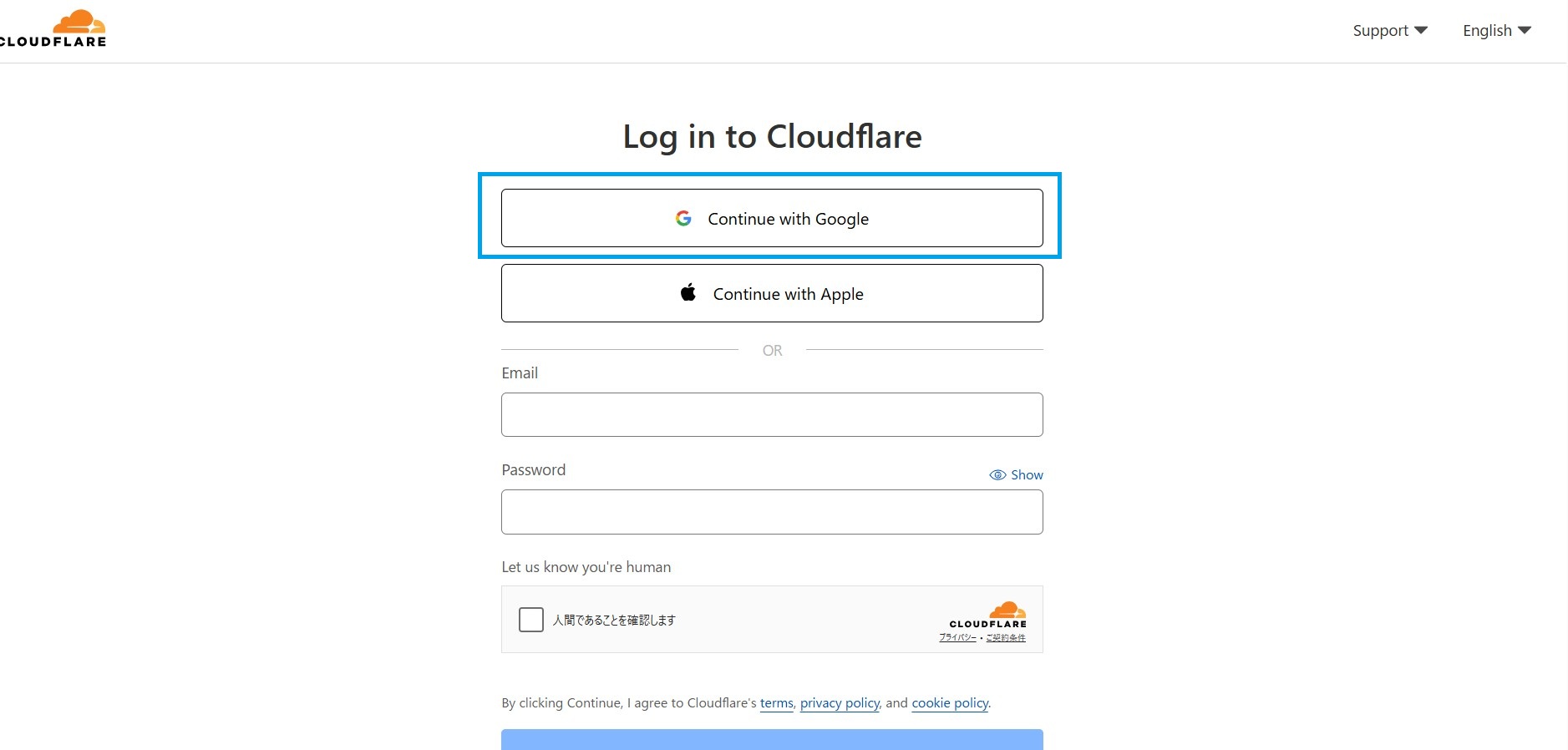The height and width of the screenshot is (750, 1568).
Task: Open the プライバシー link in the widget
Action: click(957, 638)
